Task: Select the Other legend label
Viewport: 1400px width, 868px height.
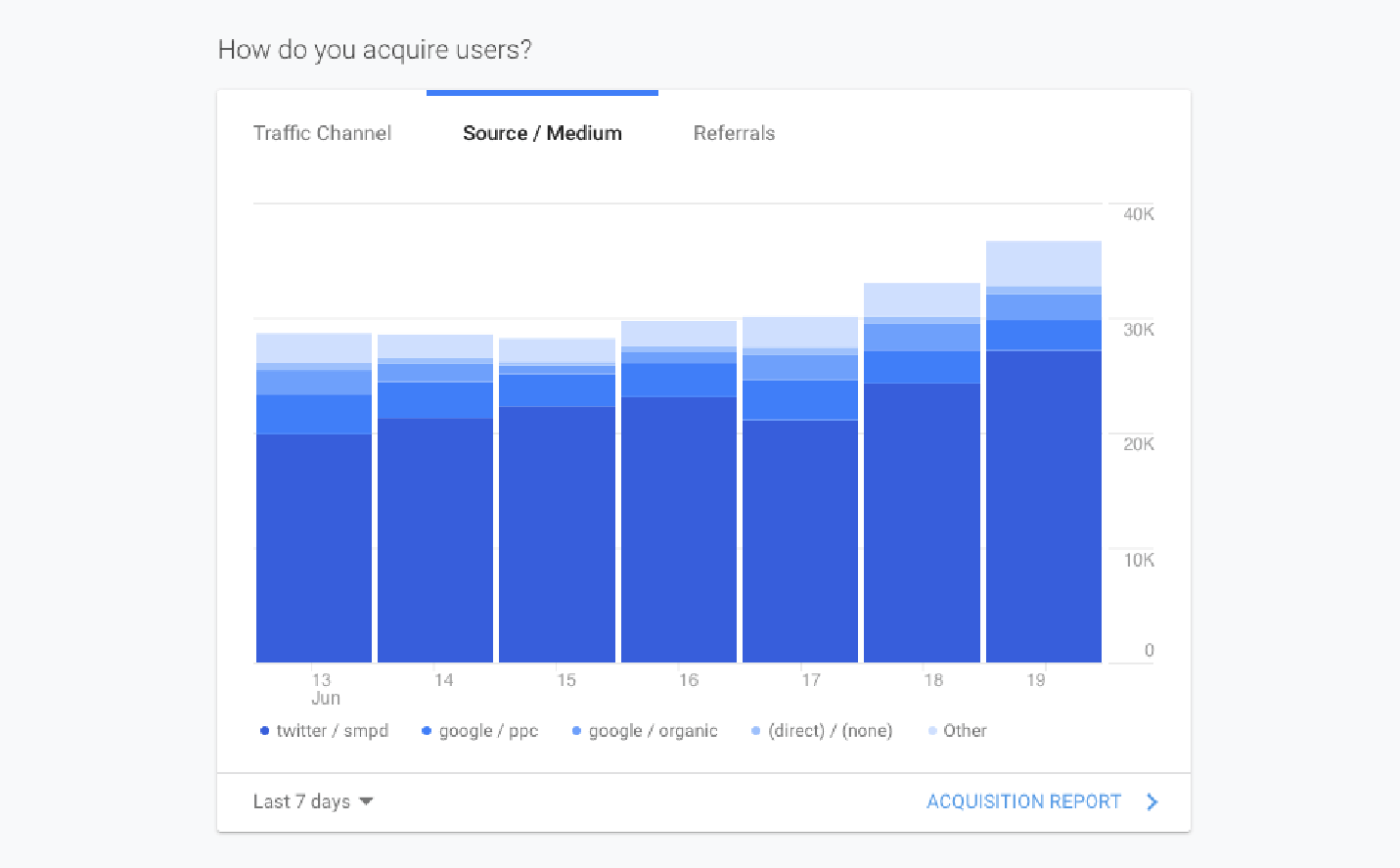Action: (965, 731)
